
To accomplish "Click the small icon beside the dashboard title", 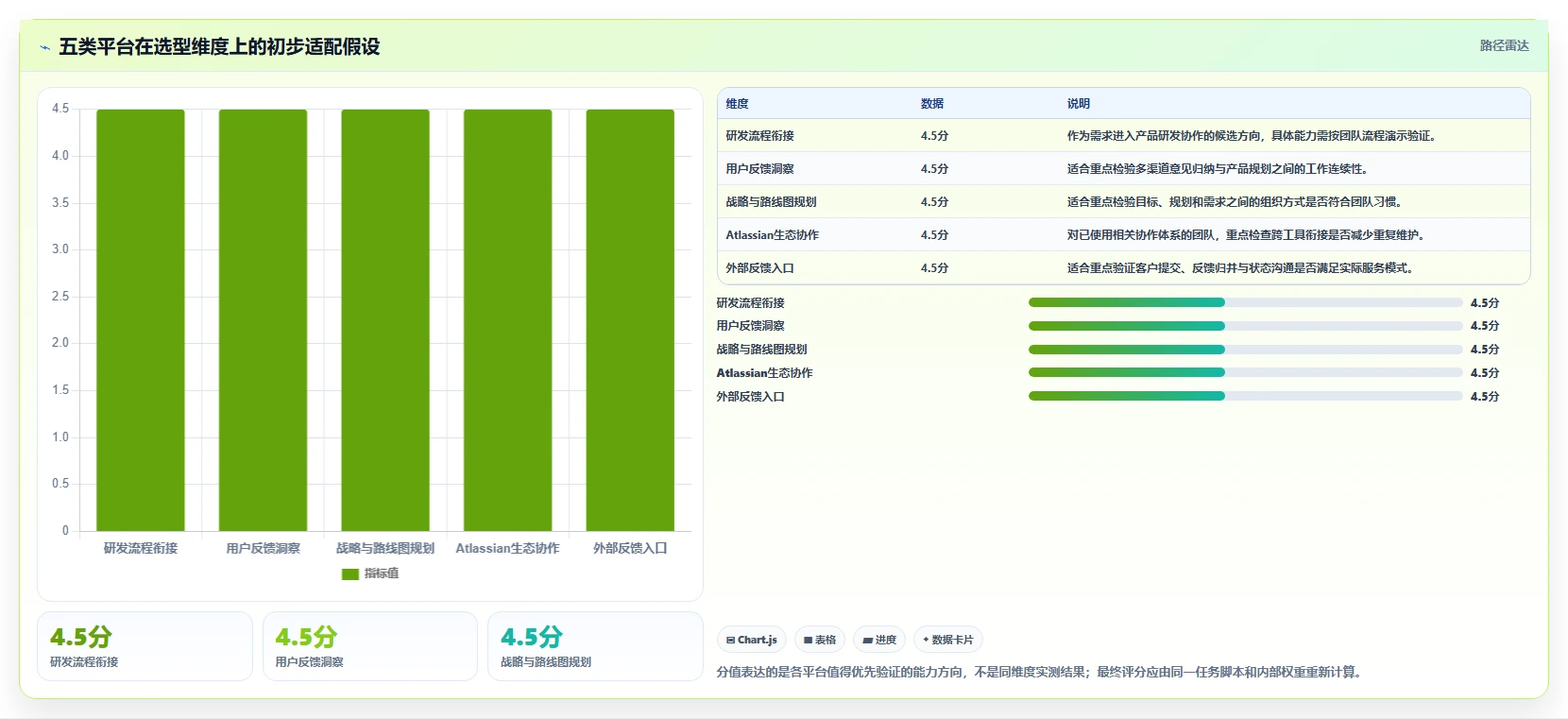I will (44, 47).
